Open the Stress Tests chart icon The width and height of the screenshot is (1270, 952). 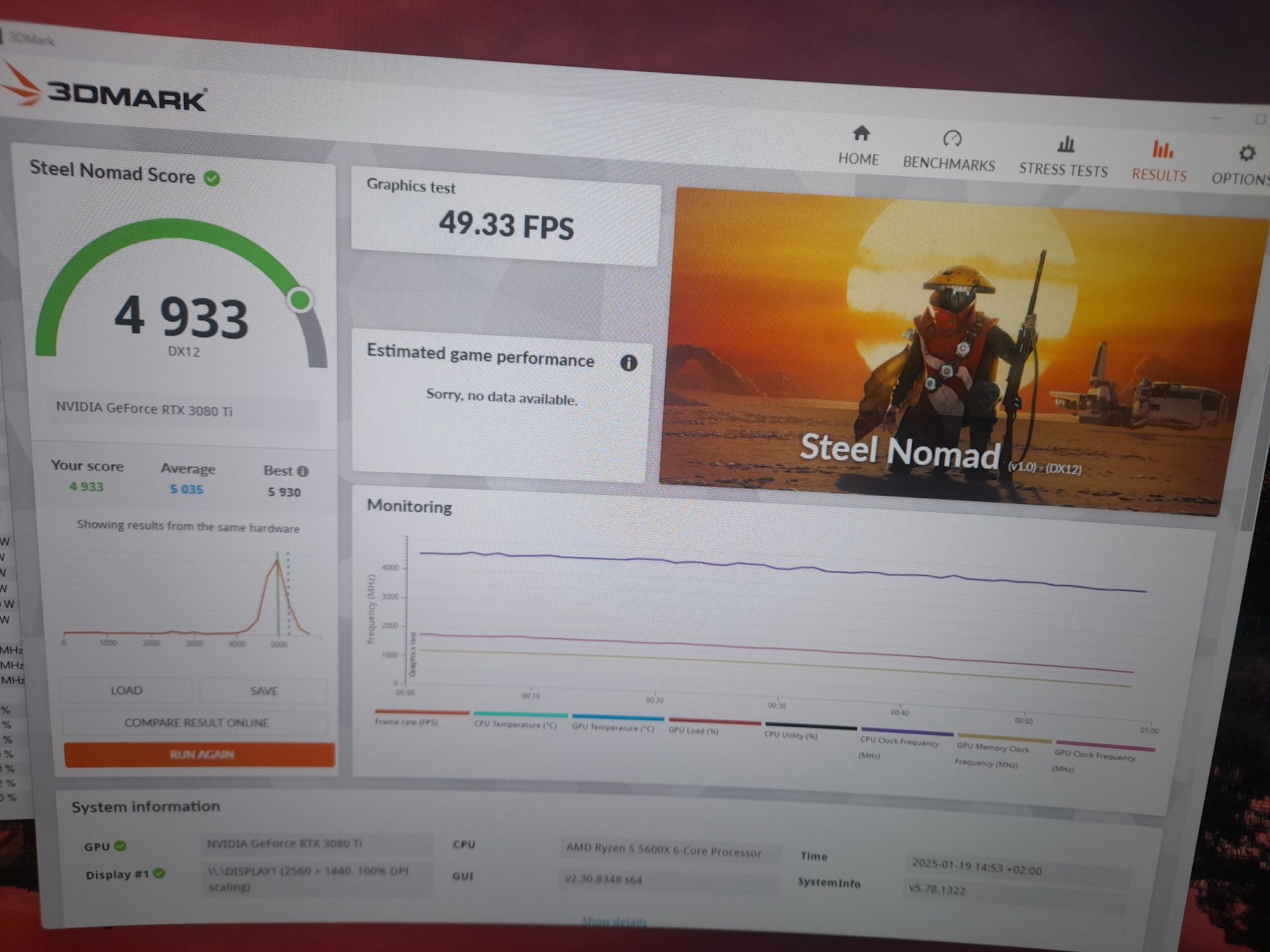point(1066,144)
